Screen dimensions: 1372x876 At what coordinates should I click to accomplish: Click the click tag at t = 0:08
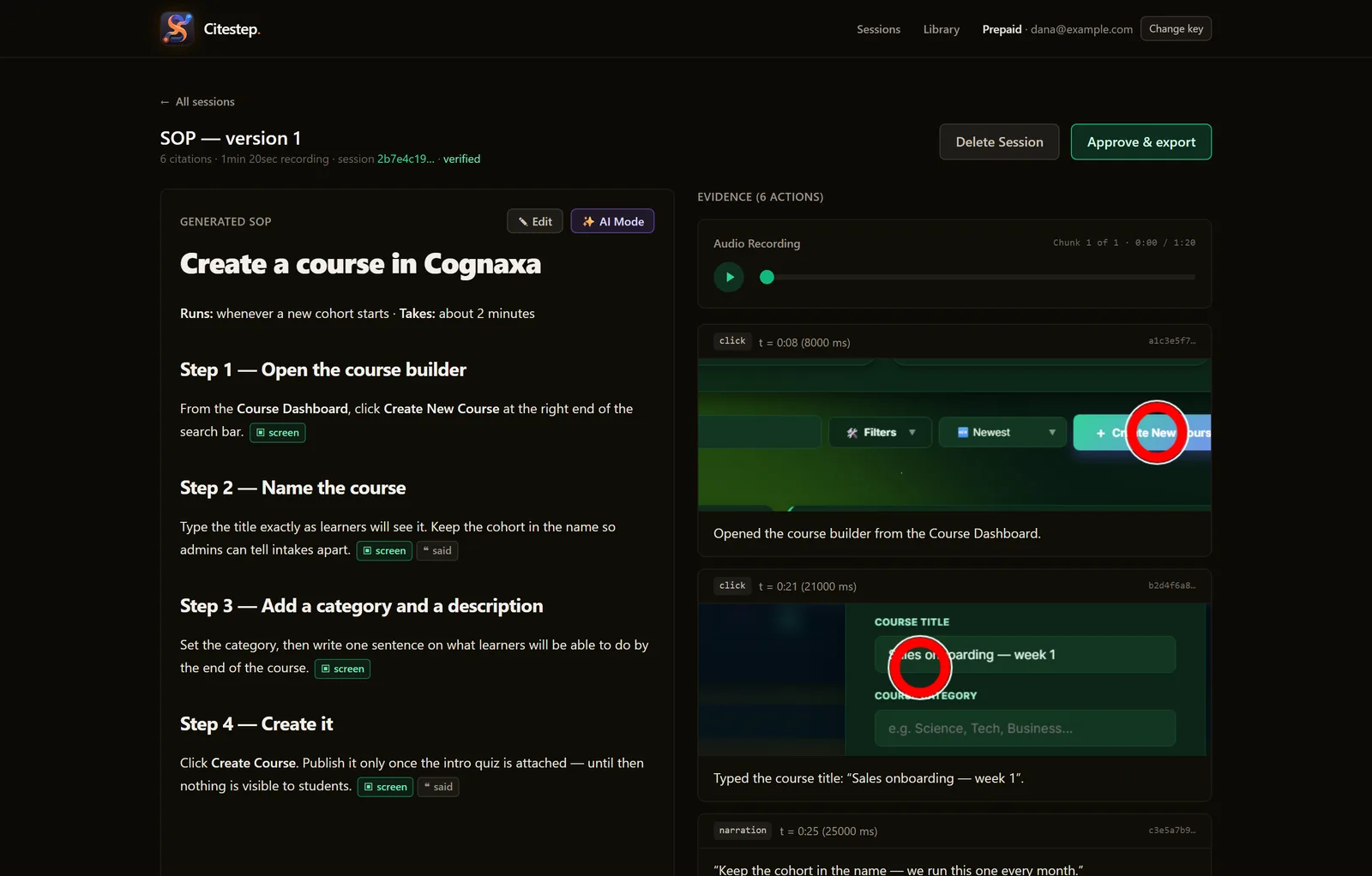732,341
